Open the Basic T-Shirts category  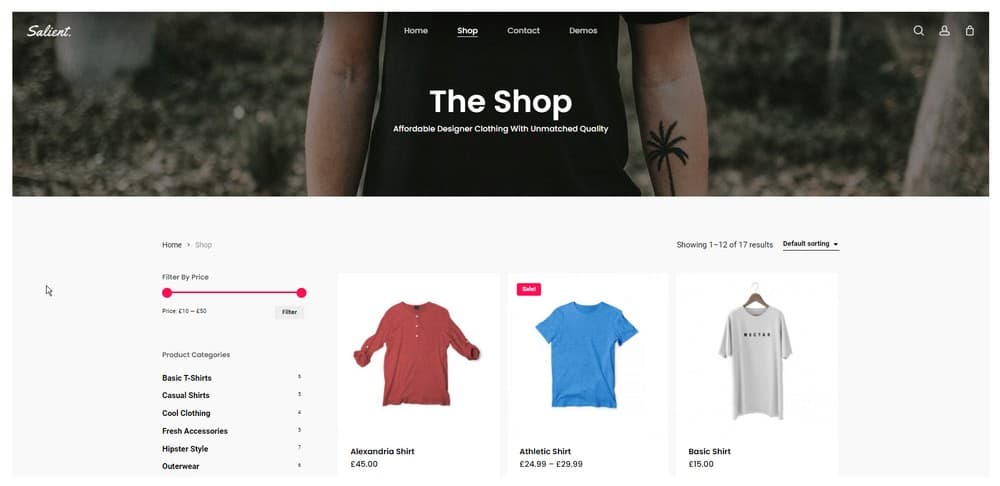click(x=187, y=378)
